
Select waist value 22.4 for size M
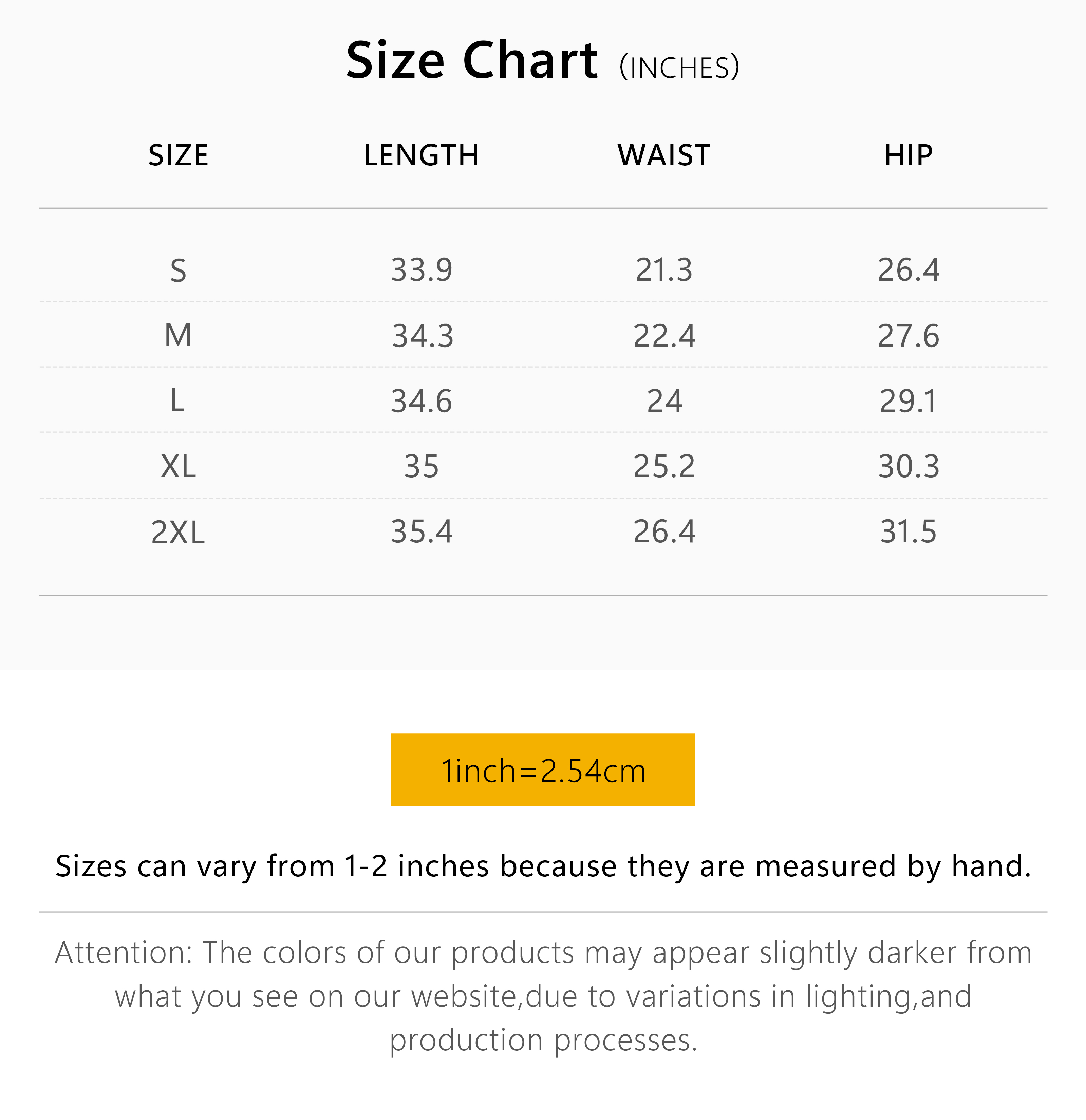[664, 336]
